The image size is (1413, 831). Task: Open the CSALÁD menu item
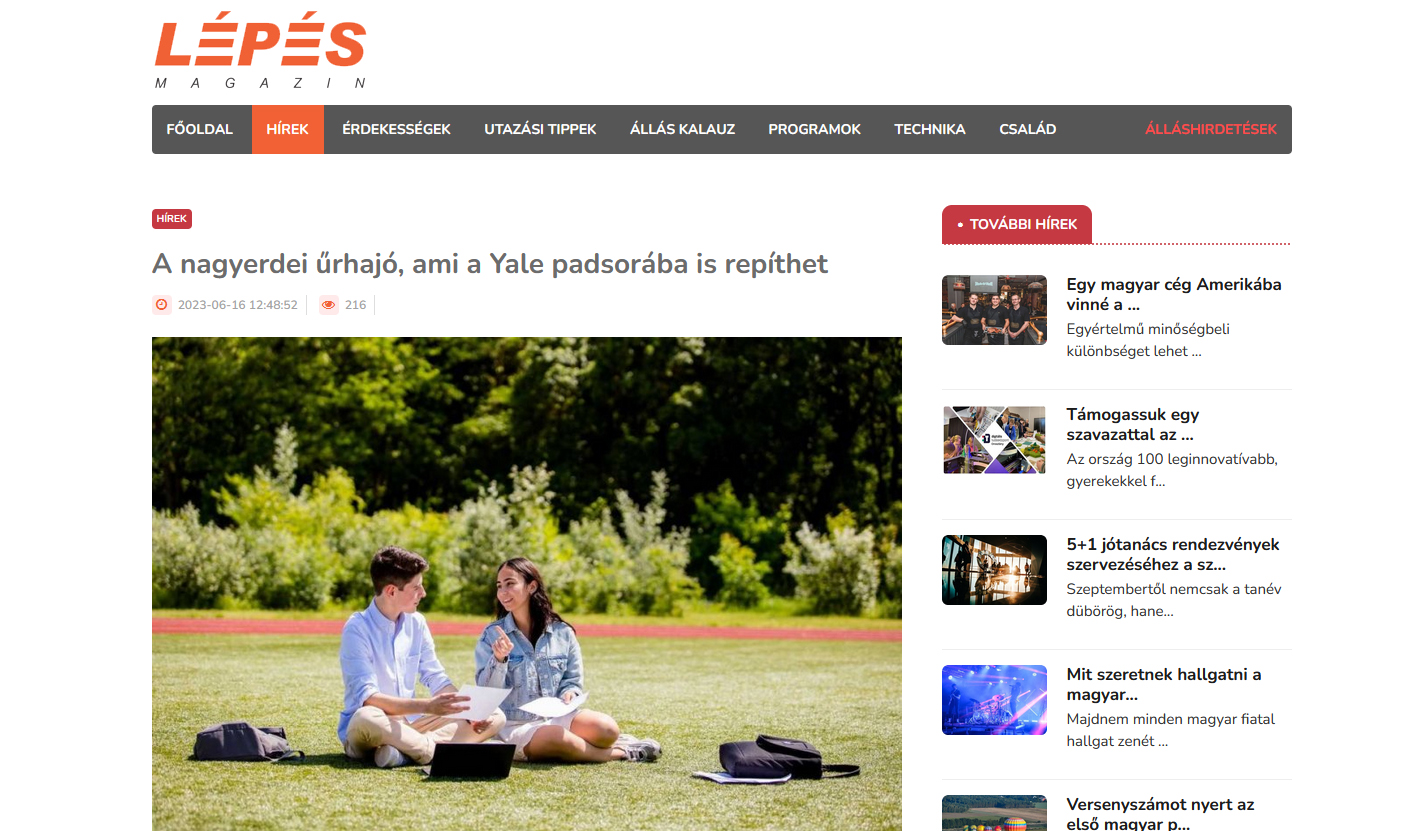[x=1027, y=129]
